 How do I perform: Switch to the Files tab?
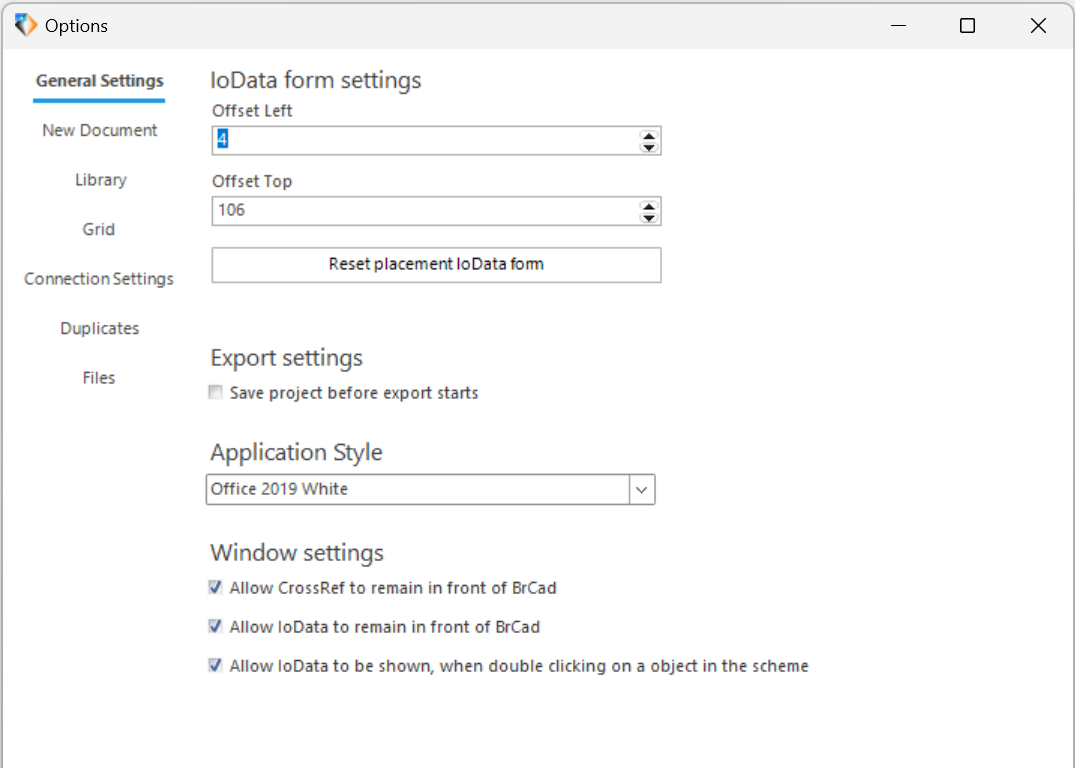tap(99, 377)
